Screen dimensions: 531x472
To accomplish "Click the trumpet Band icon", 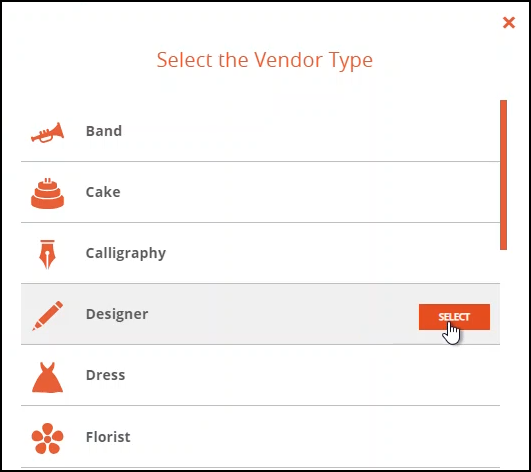I will 47,133.
